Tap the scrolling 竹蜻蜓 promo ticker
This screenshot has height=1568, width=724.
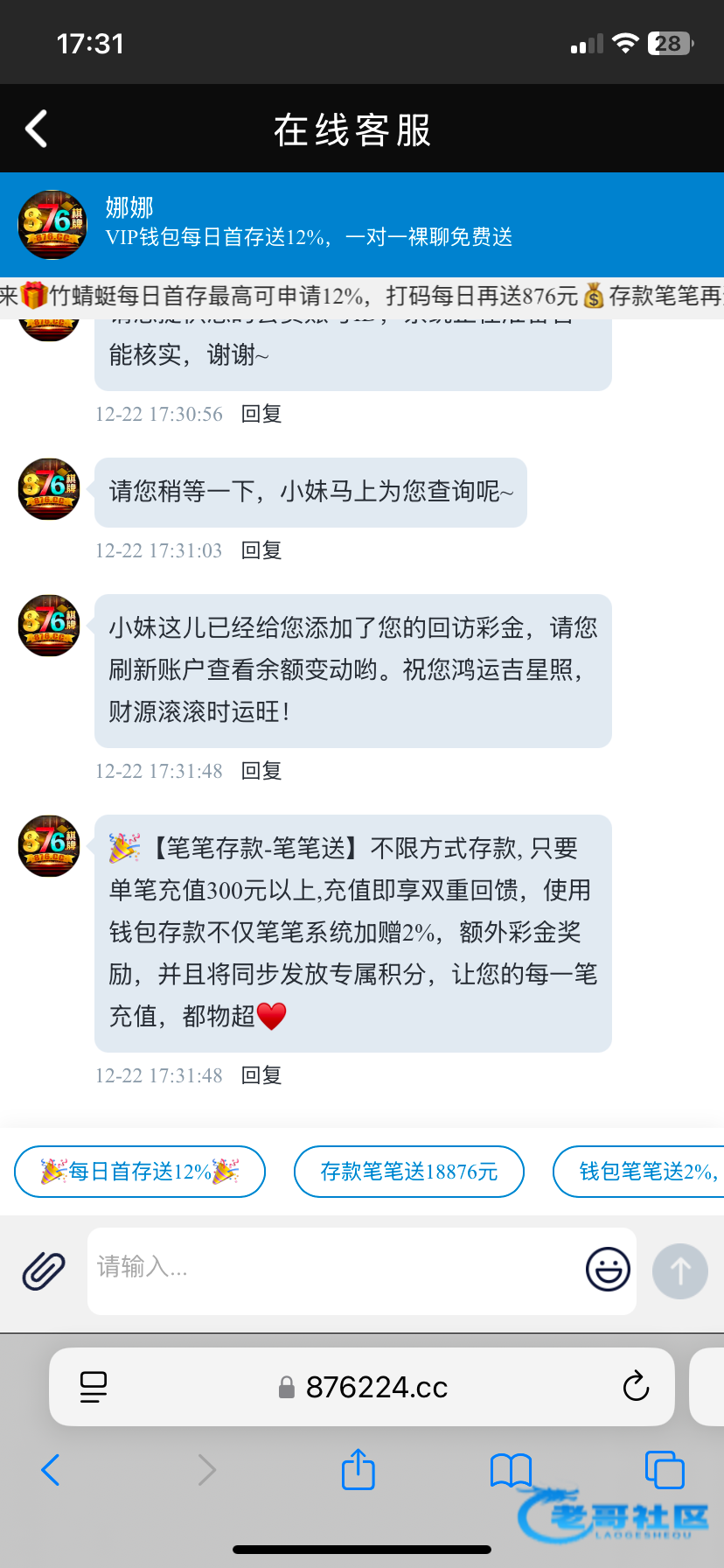362,297
